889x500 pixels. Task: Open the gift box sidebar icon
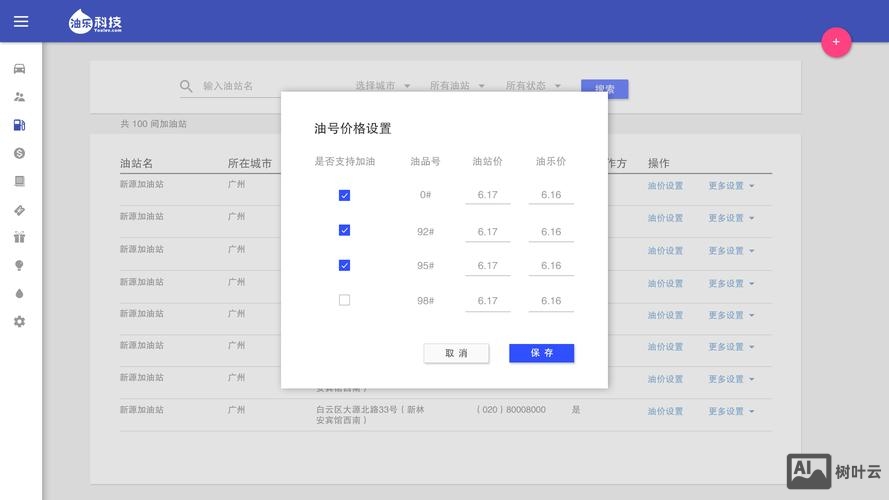[x=19, y=237]
